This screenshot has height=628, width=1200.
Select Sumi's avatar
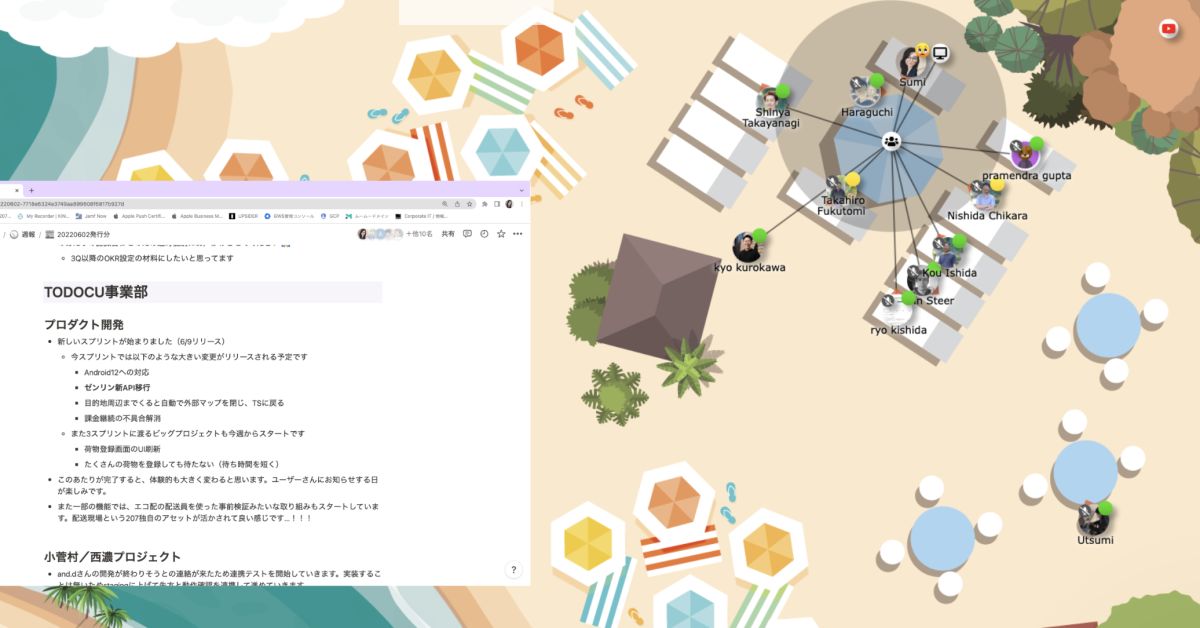[x=910, y=60]
